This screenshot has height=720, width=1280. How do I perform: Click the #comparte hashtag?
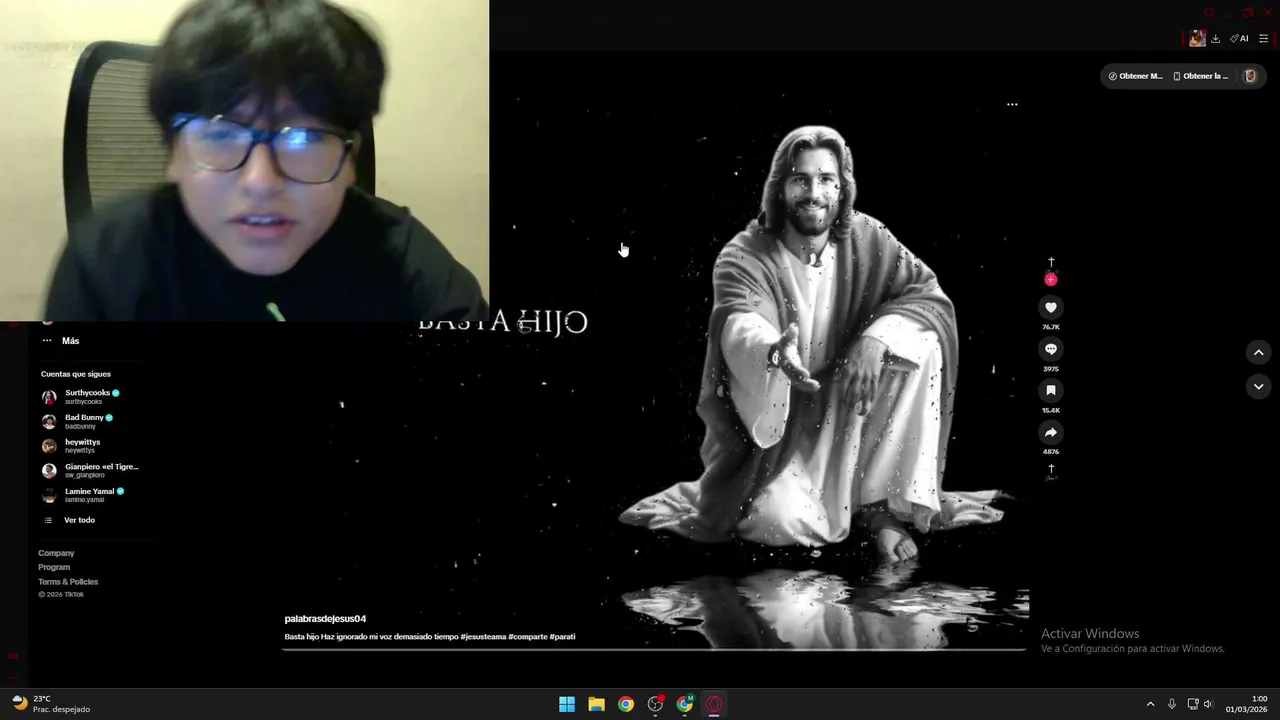coord(527,637)
